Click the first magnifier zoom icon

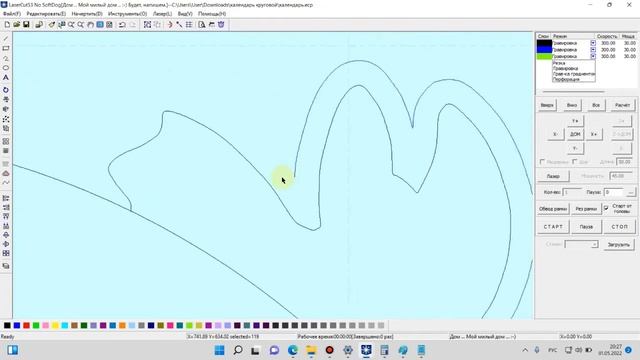point(71,24)
